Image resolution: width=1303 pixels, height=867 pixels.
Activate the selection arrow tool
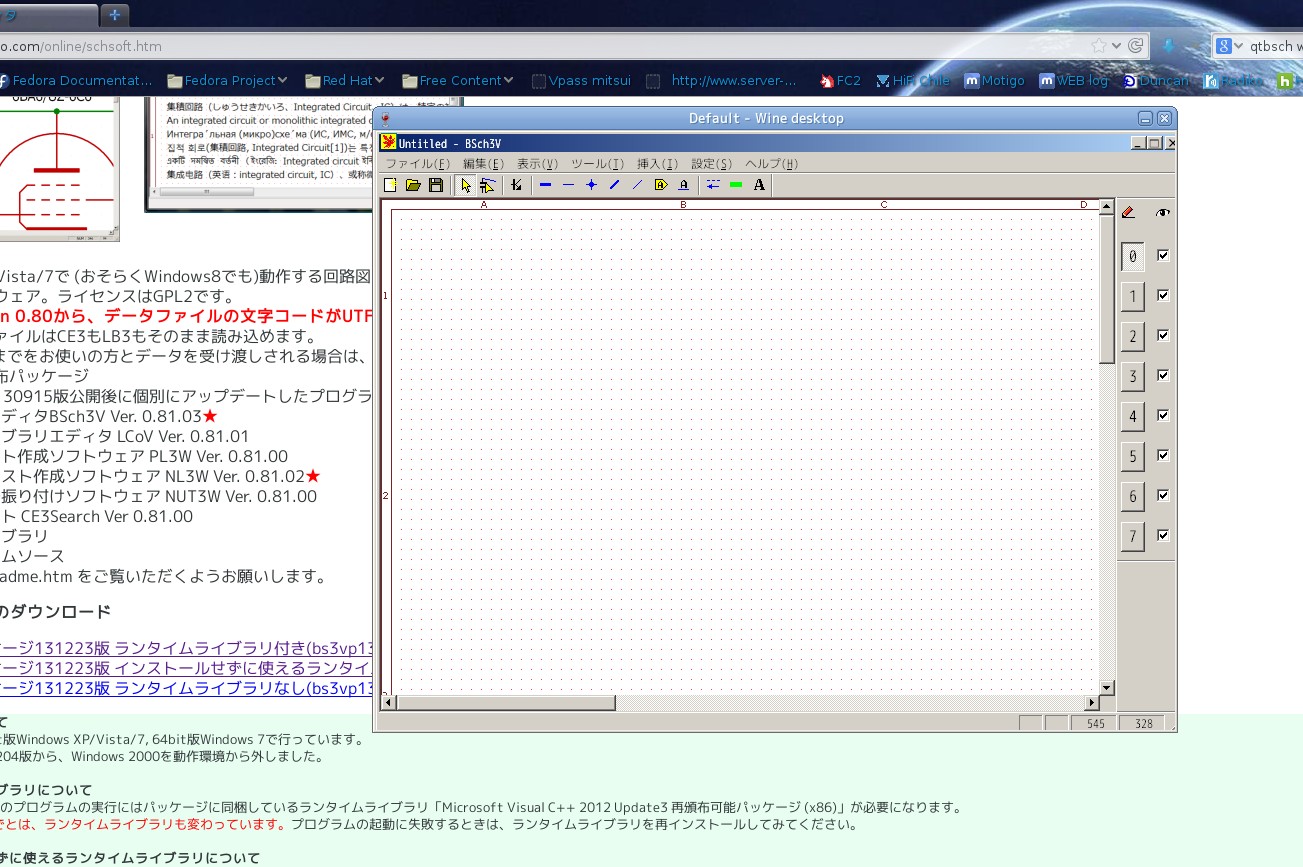(465, 185)
